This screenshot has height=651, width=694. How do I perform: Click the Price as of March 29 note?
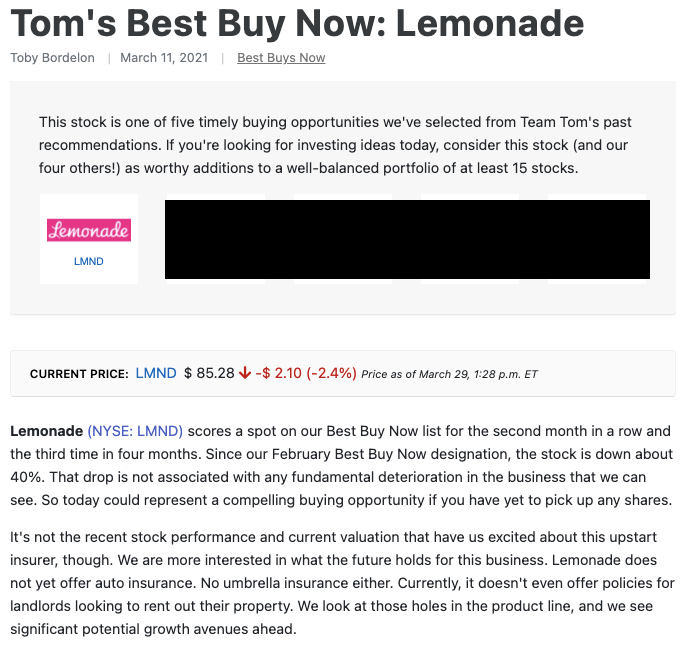tap(449, 374)
